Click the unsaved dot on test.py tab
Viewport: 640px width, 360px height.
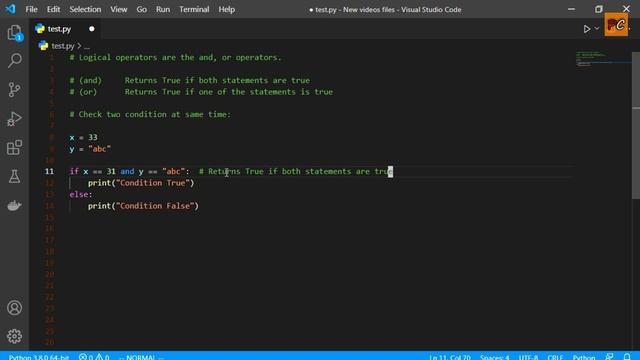[x=91, y=29]
